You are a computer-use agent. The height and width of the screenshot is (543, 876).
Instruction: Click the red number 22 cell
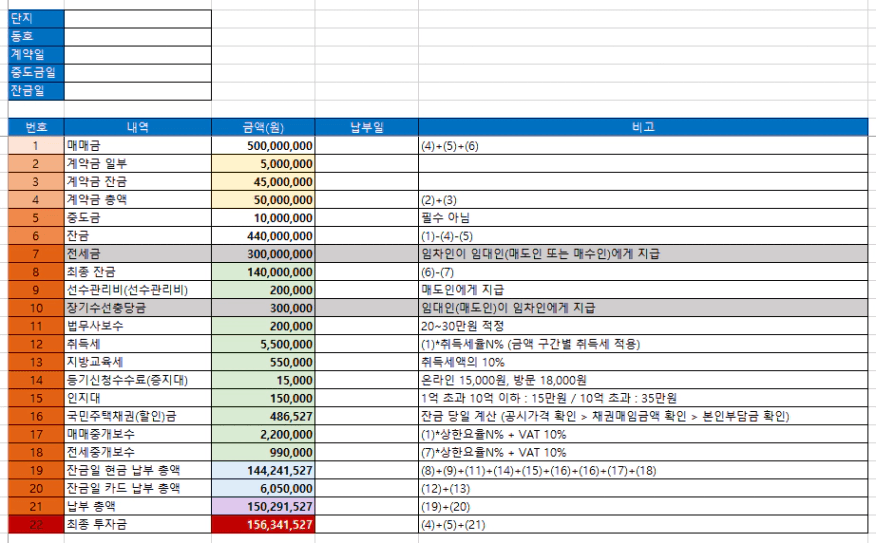coord(35,524)
